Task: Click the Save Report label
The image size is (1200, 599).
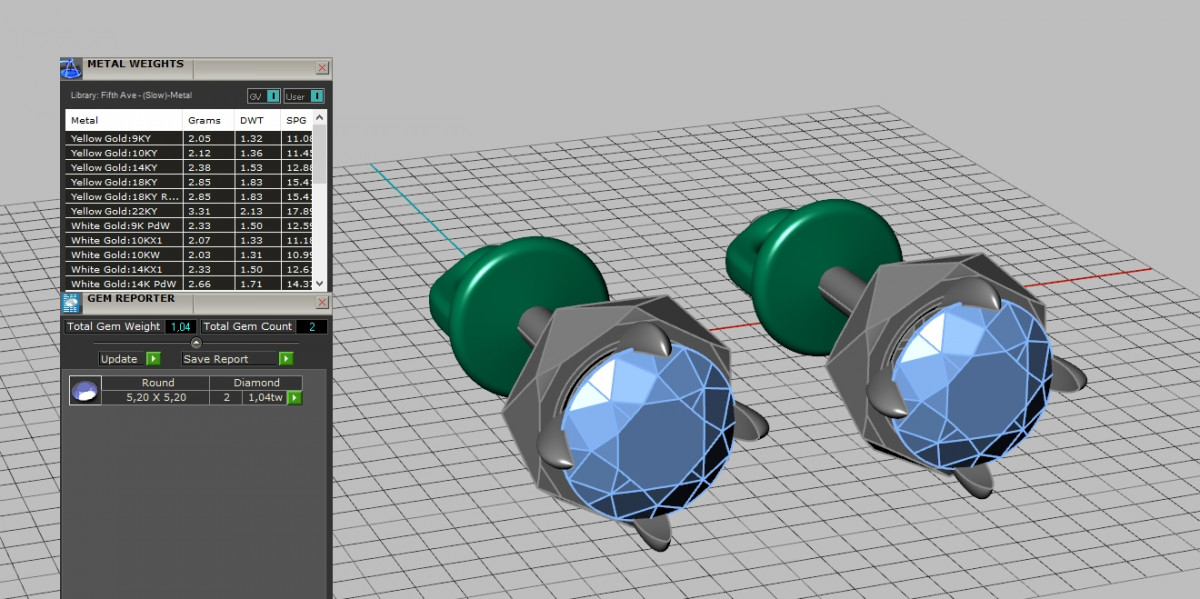Action: 230,358
